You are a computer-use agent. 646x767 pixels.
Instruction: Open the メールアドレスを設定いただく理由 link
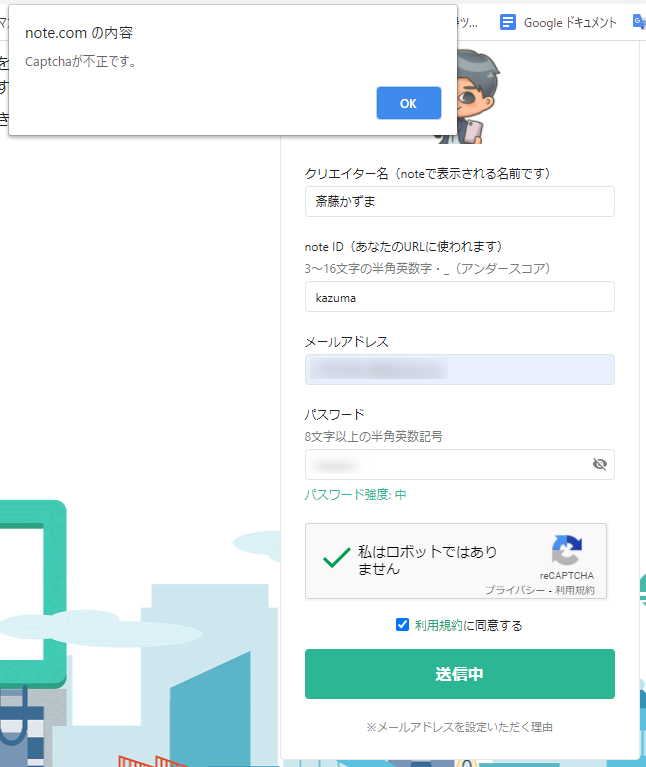[x=460, y=727]
